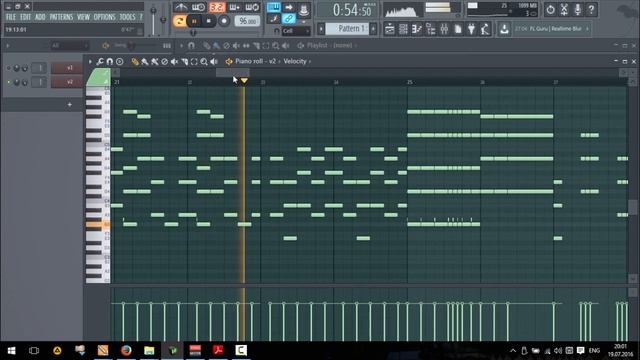Click the help question mark icon
This screenshot has width=640, height=360.
tap(591, 9)
